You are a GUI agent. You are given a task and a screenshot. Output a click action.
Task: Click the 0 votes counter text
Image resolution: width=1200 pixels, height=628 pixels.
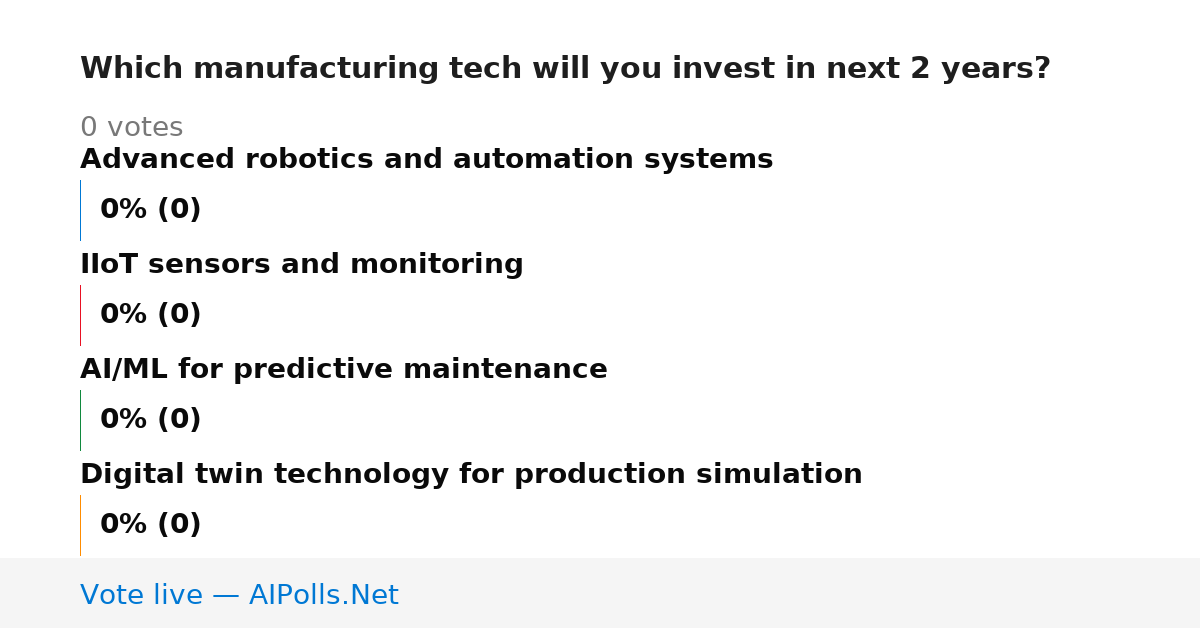point(131,128)
